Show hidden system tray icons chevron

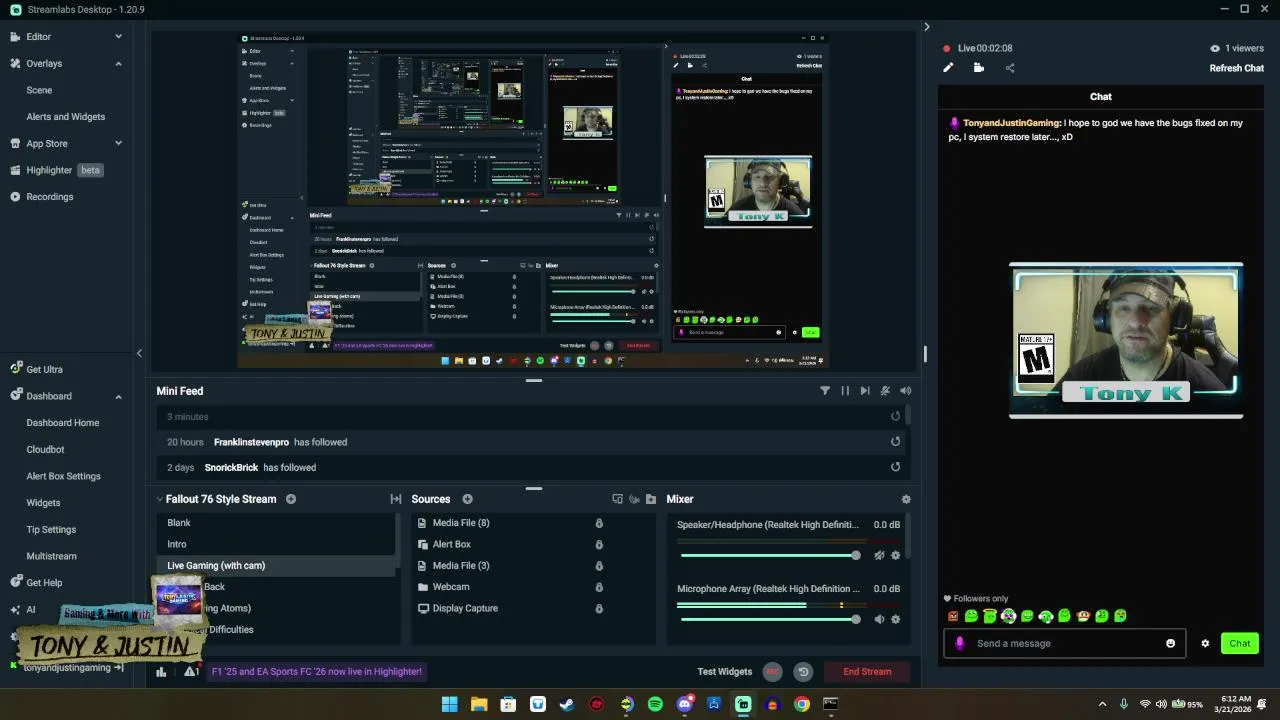(x=1102, y=704)
